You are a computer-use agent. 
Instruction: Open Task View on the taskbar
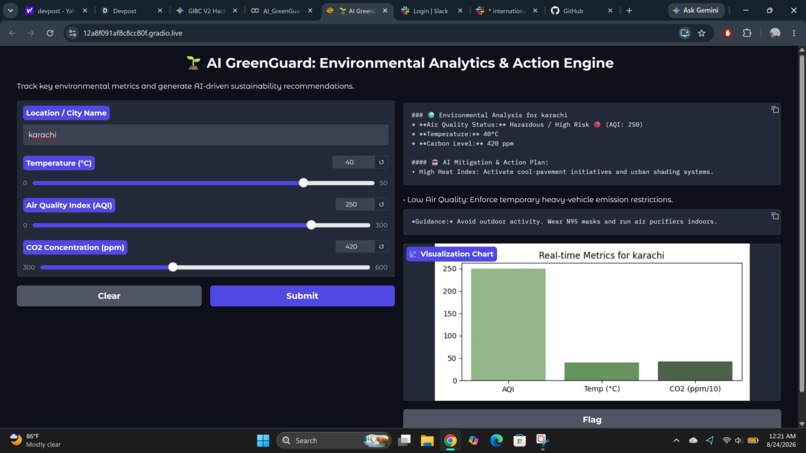(x=405, y=440)
